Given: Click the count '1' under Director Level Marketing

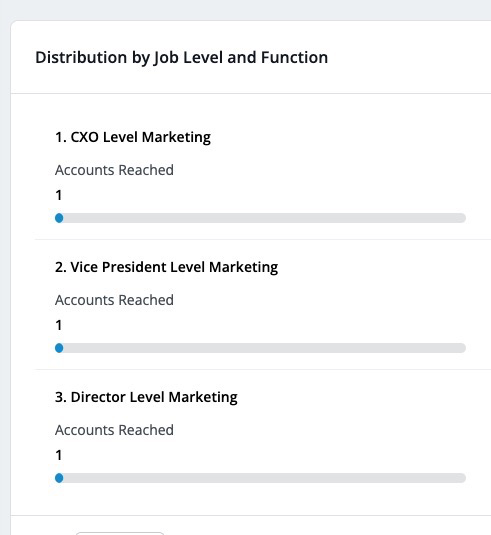Looking at the screenshot, I should pyautogui.click(x=59, y=455).
